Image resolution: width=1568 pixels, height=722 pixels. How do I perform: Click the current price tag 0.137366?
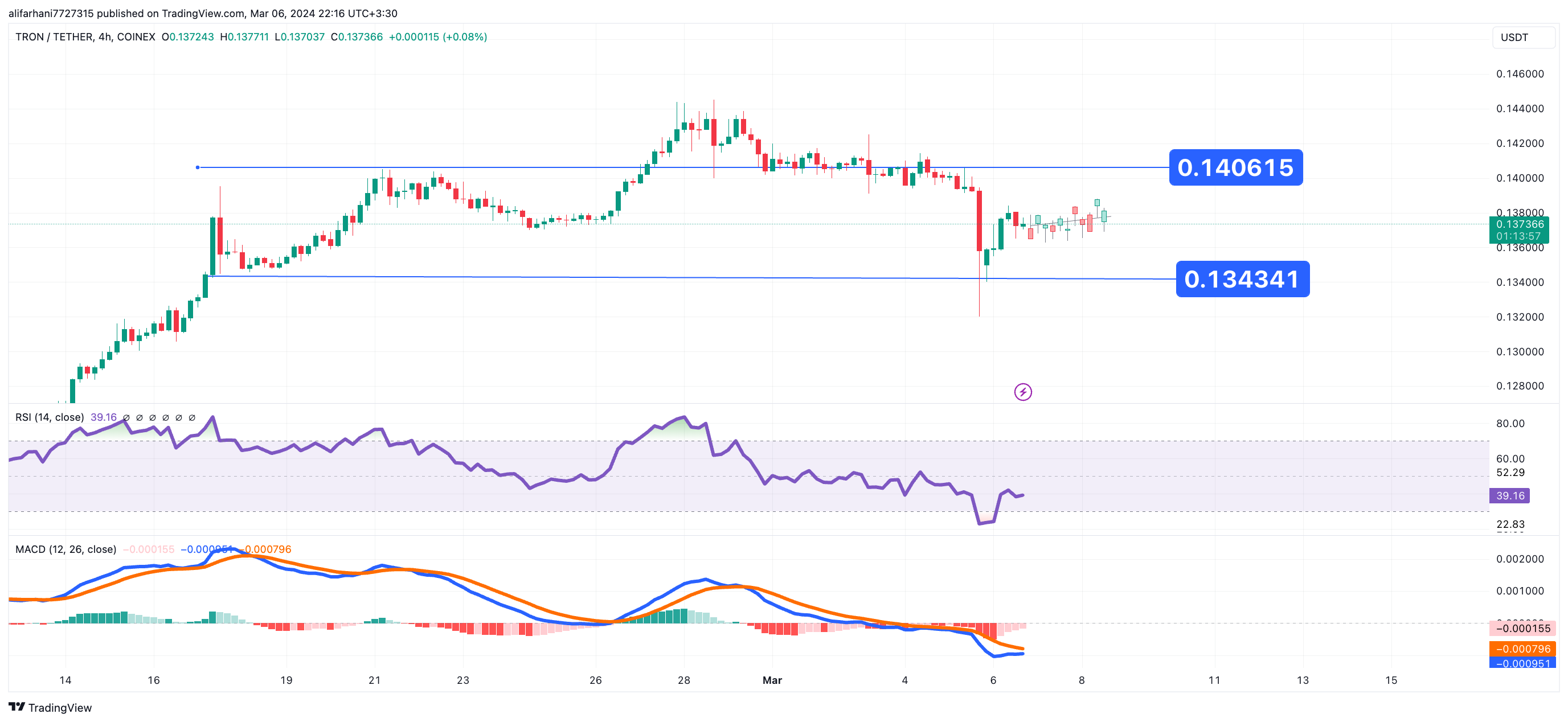(1520, 224)
